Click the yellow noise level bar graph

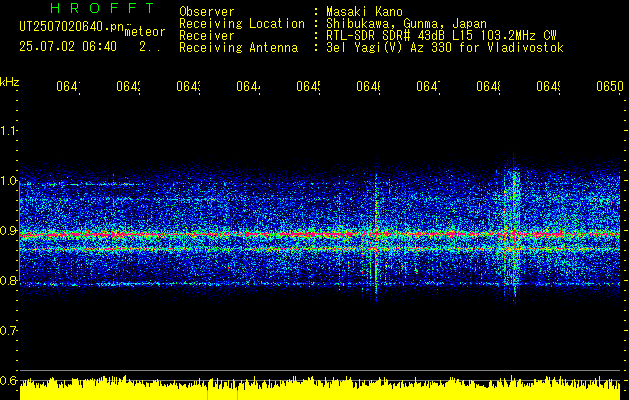click(x=320, y=388)
